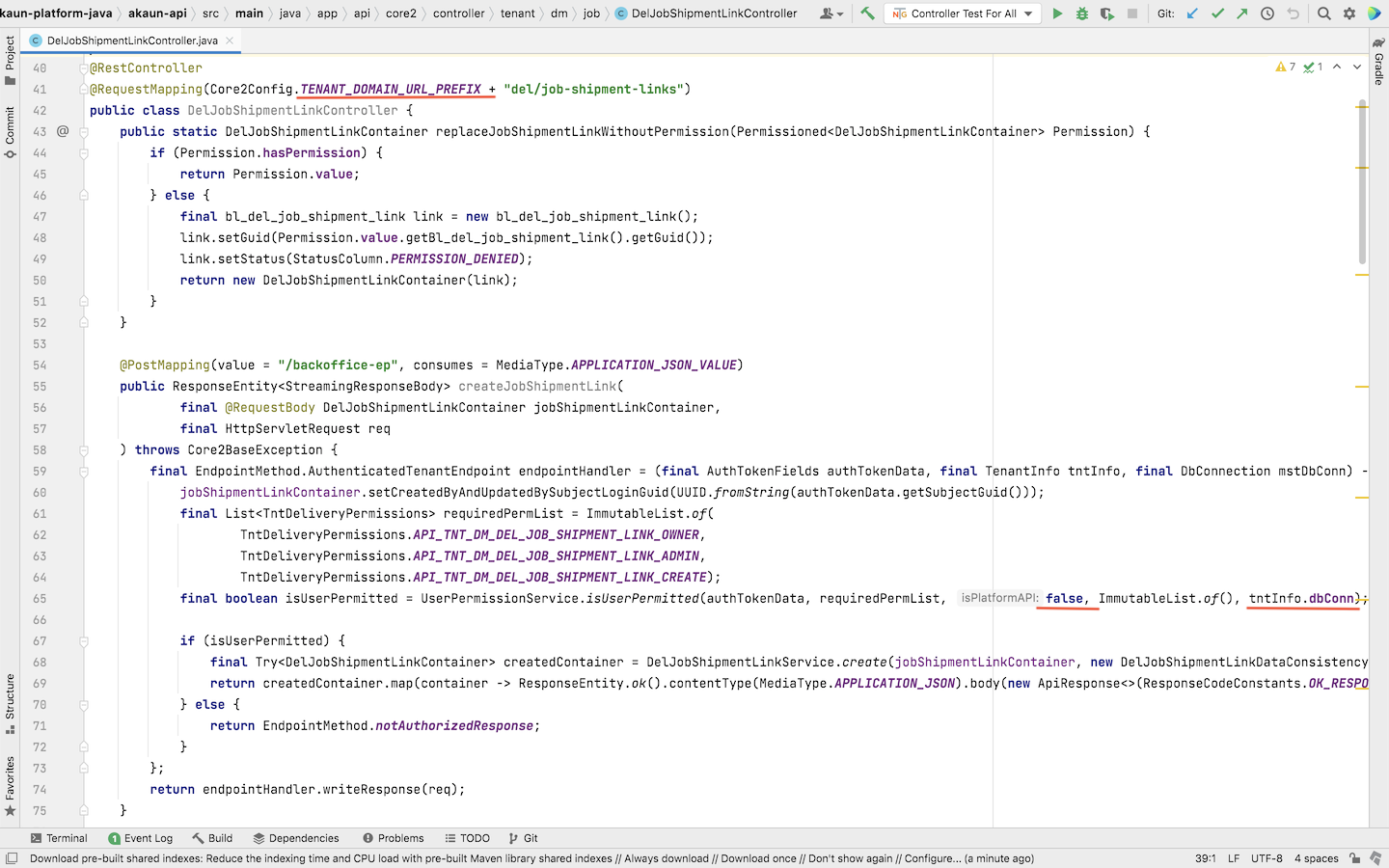The image size is (1389, 868).
Task: Click DelJobShipmentLinkController in breadcrumb bar
Action: point(713,14)
